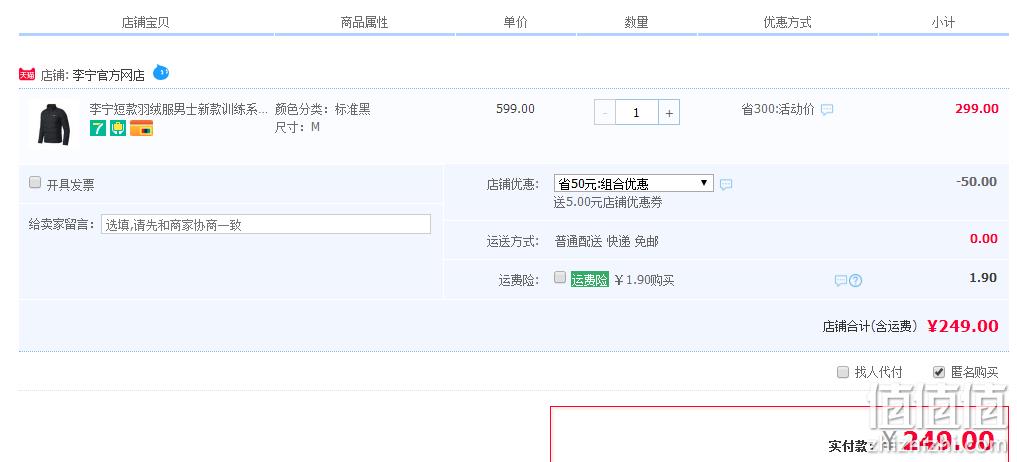Click the 尺寸：M size text
The width and height of the screenshot is (1017, 462).
pos(297,127)
